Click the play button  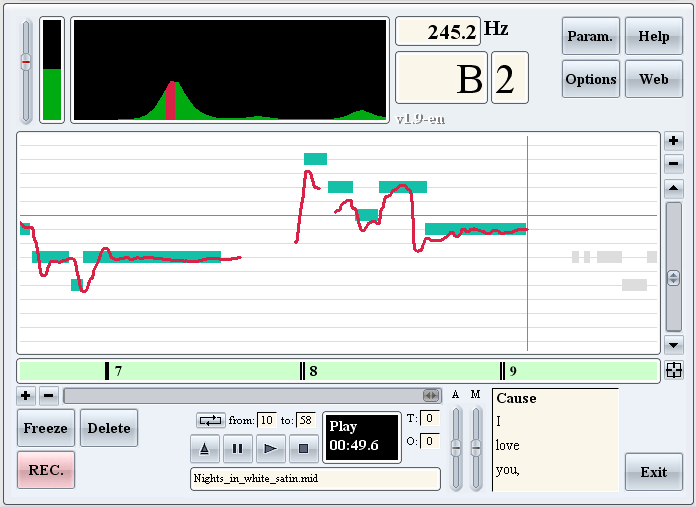(270, 449)
